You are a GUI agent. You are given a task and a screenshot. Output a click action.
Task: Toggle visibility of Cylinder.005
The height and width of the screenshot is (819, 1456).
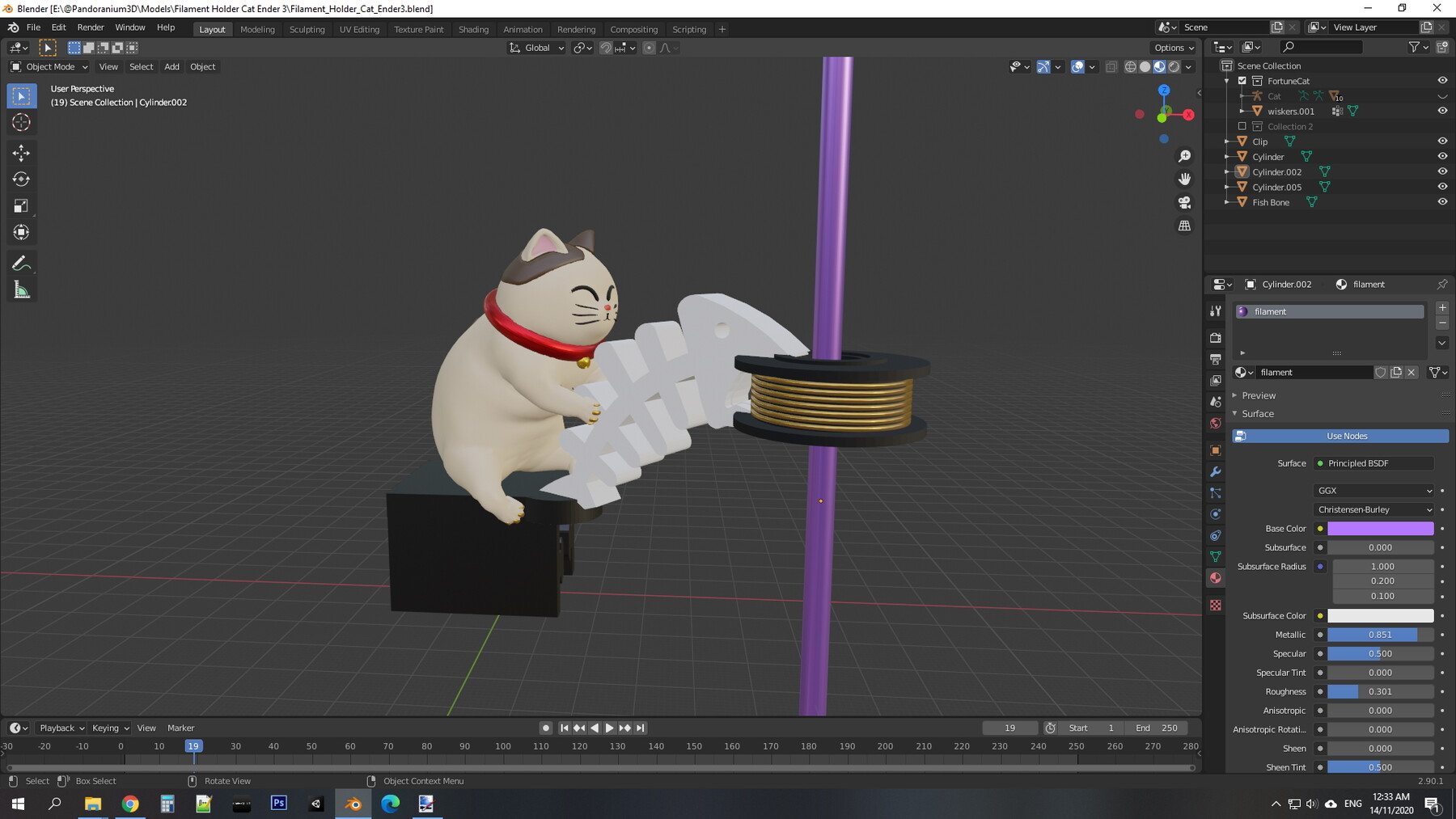pos(1443,187)
